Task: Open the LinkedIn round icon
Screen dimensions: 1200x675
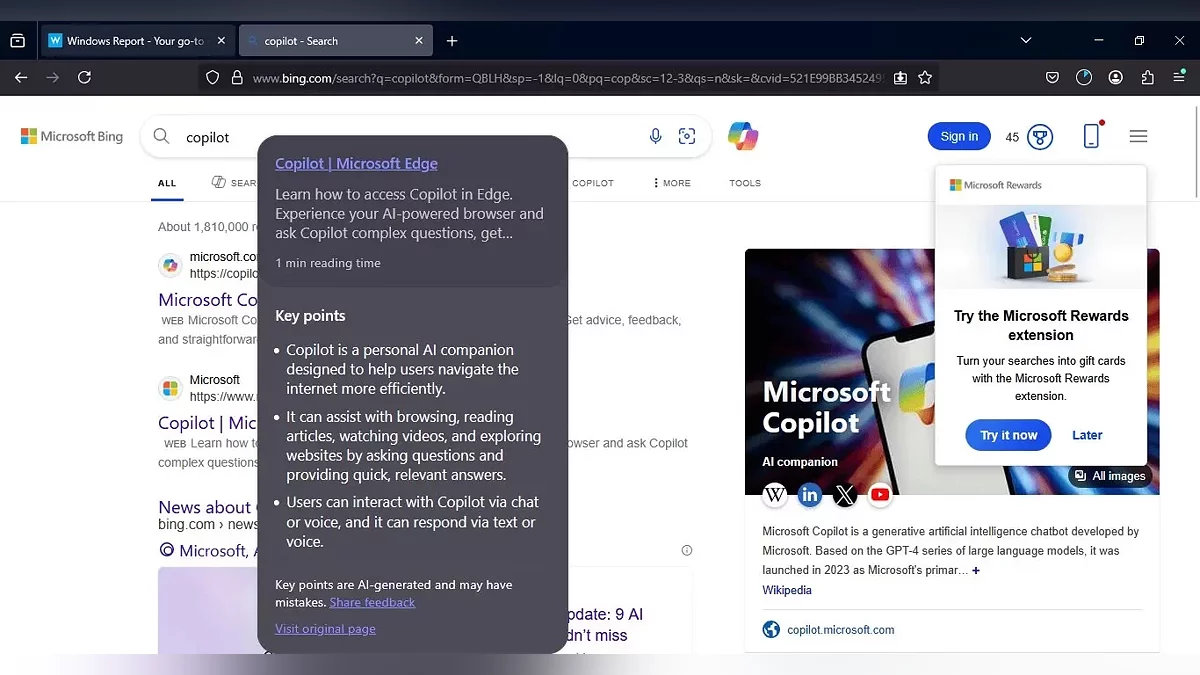Action: click(x=810, y=494)
